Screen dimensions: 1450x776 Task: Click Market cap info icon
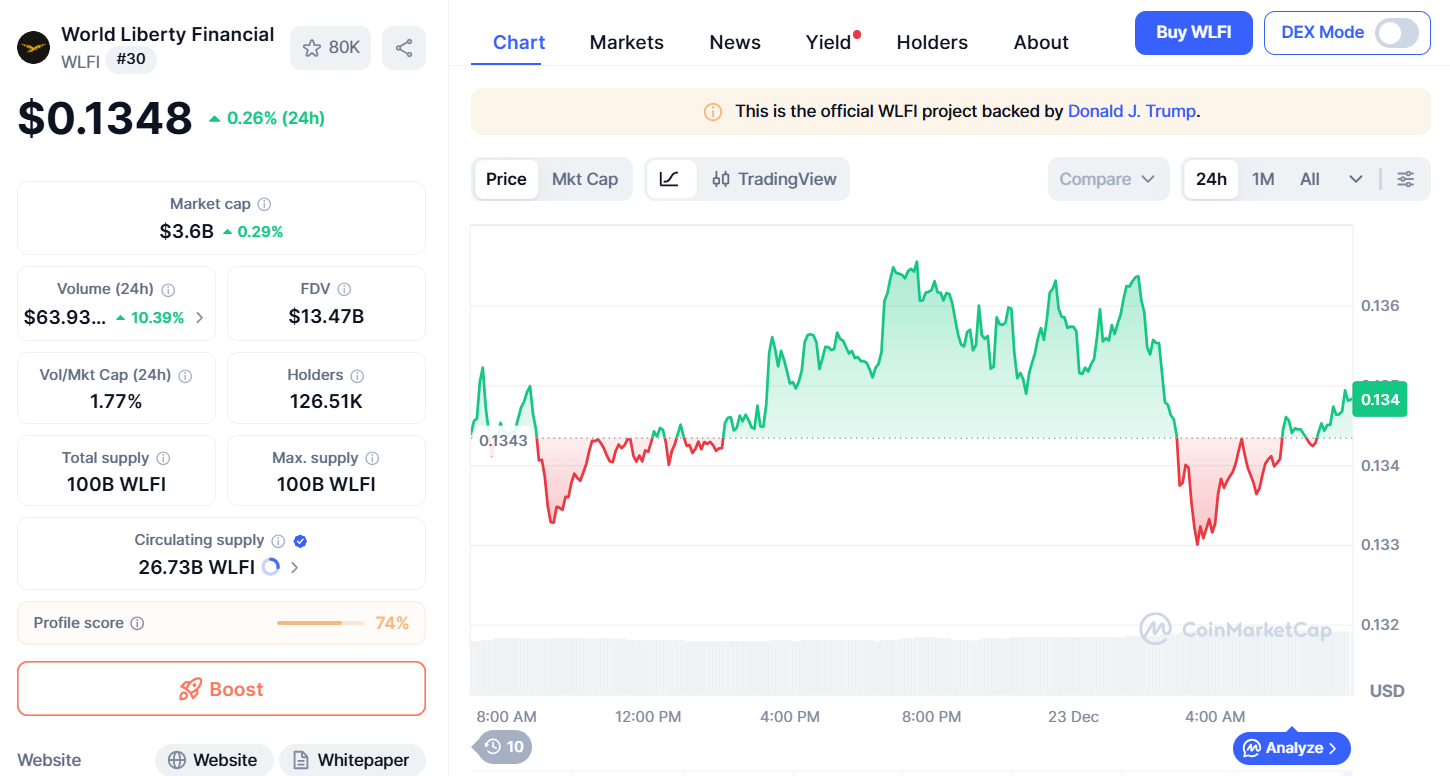[264, 204]
